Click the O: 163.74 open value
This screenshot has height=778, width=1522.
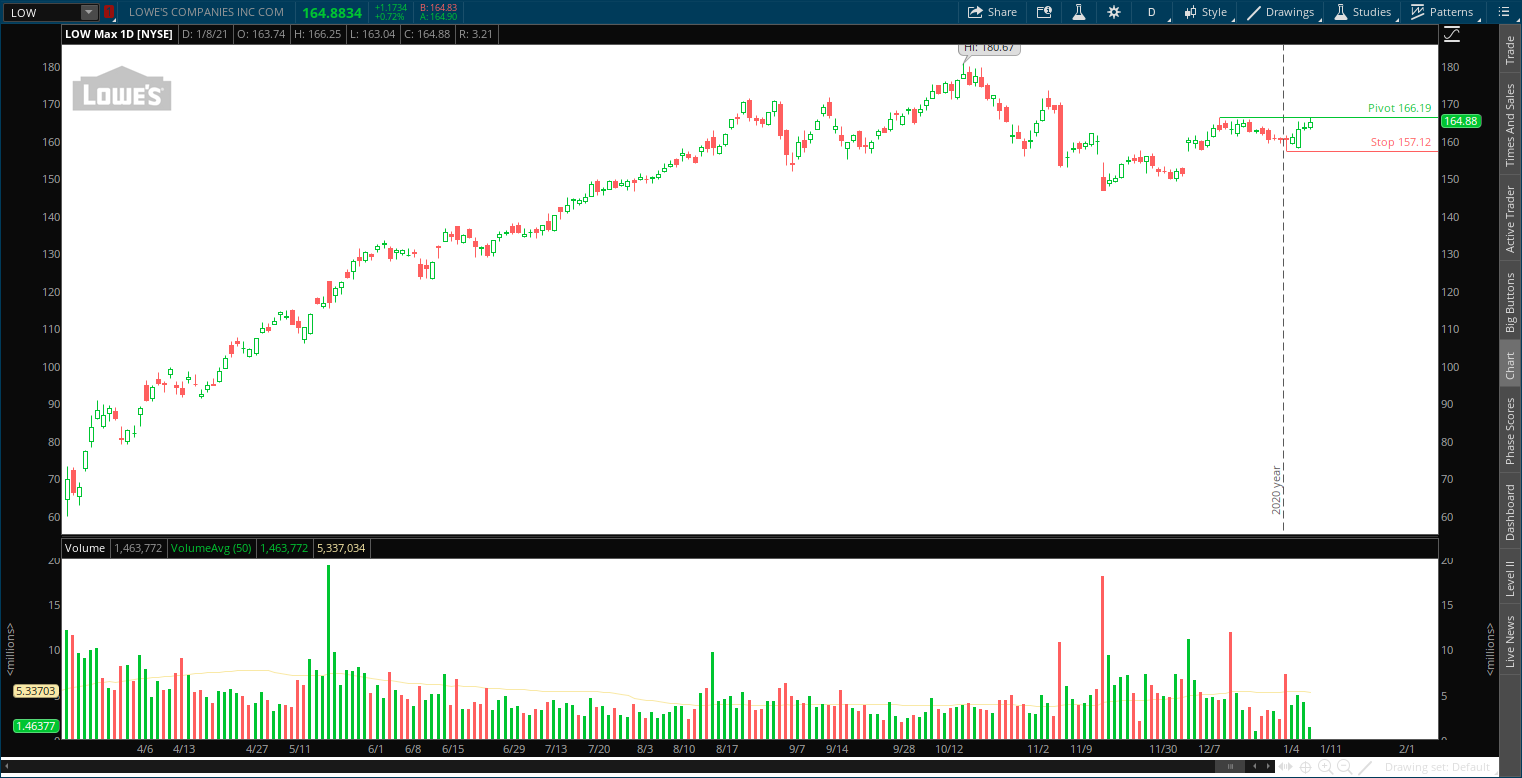click(x=263, y=34)
